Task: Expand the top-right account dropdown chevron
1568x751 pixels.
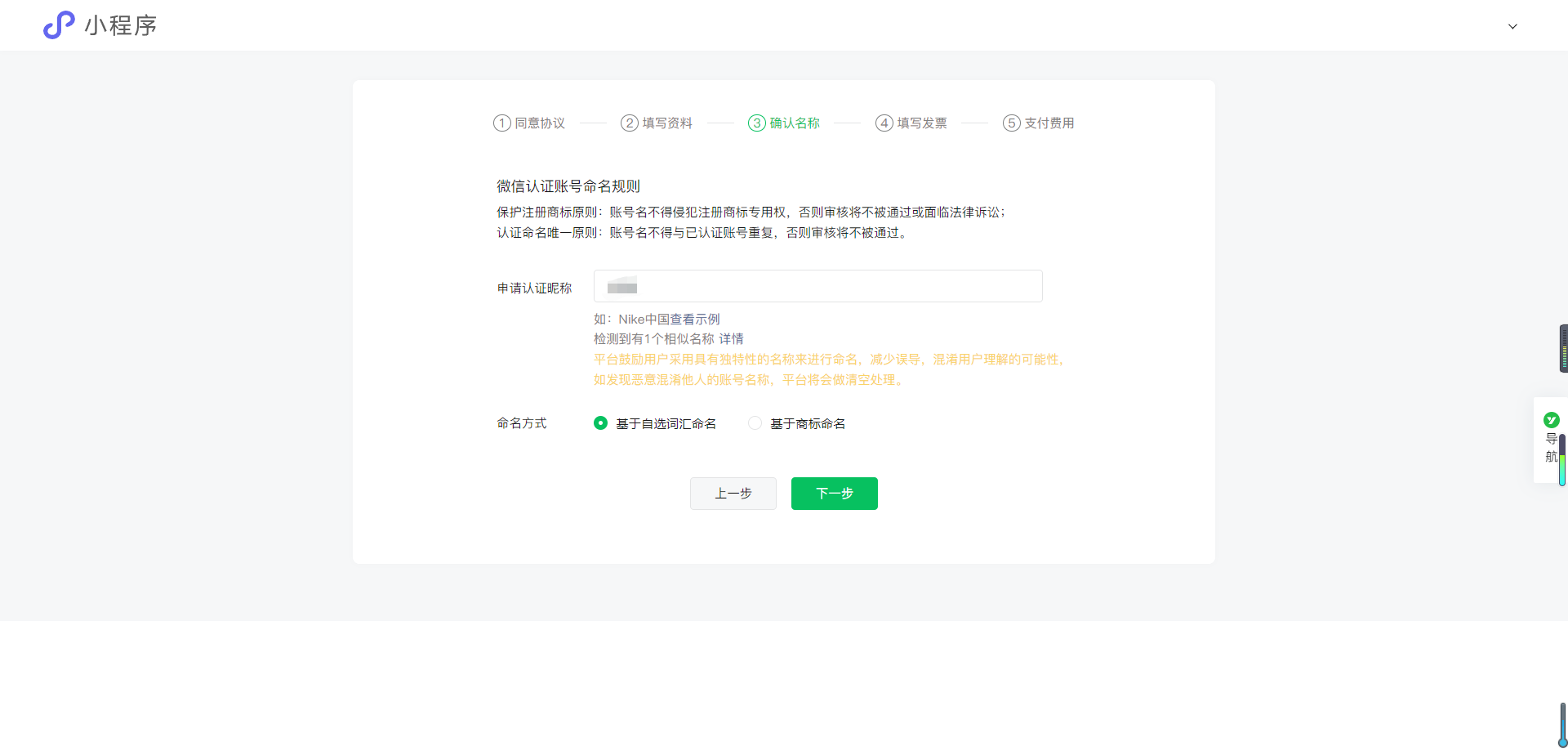Action: coord(1512,26)
